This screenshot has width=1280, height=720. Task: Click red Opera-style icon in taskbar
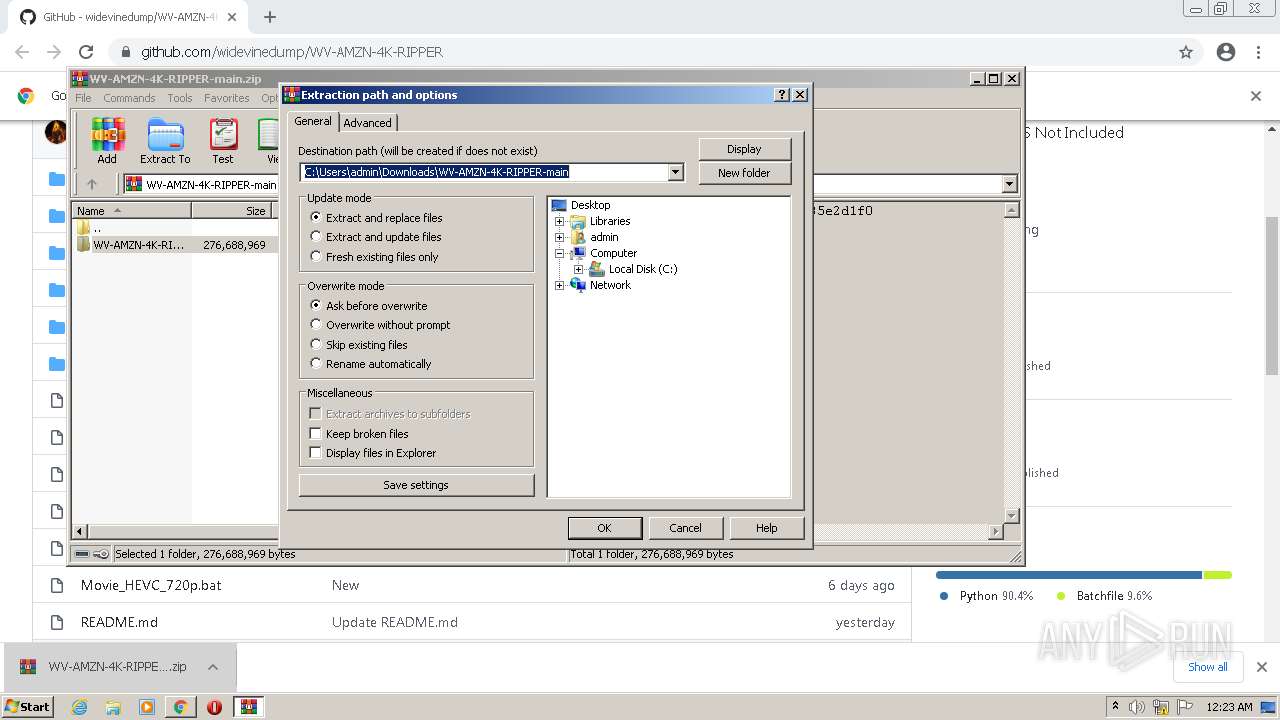(x=214, y=707)
